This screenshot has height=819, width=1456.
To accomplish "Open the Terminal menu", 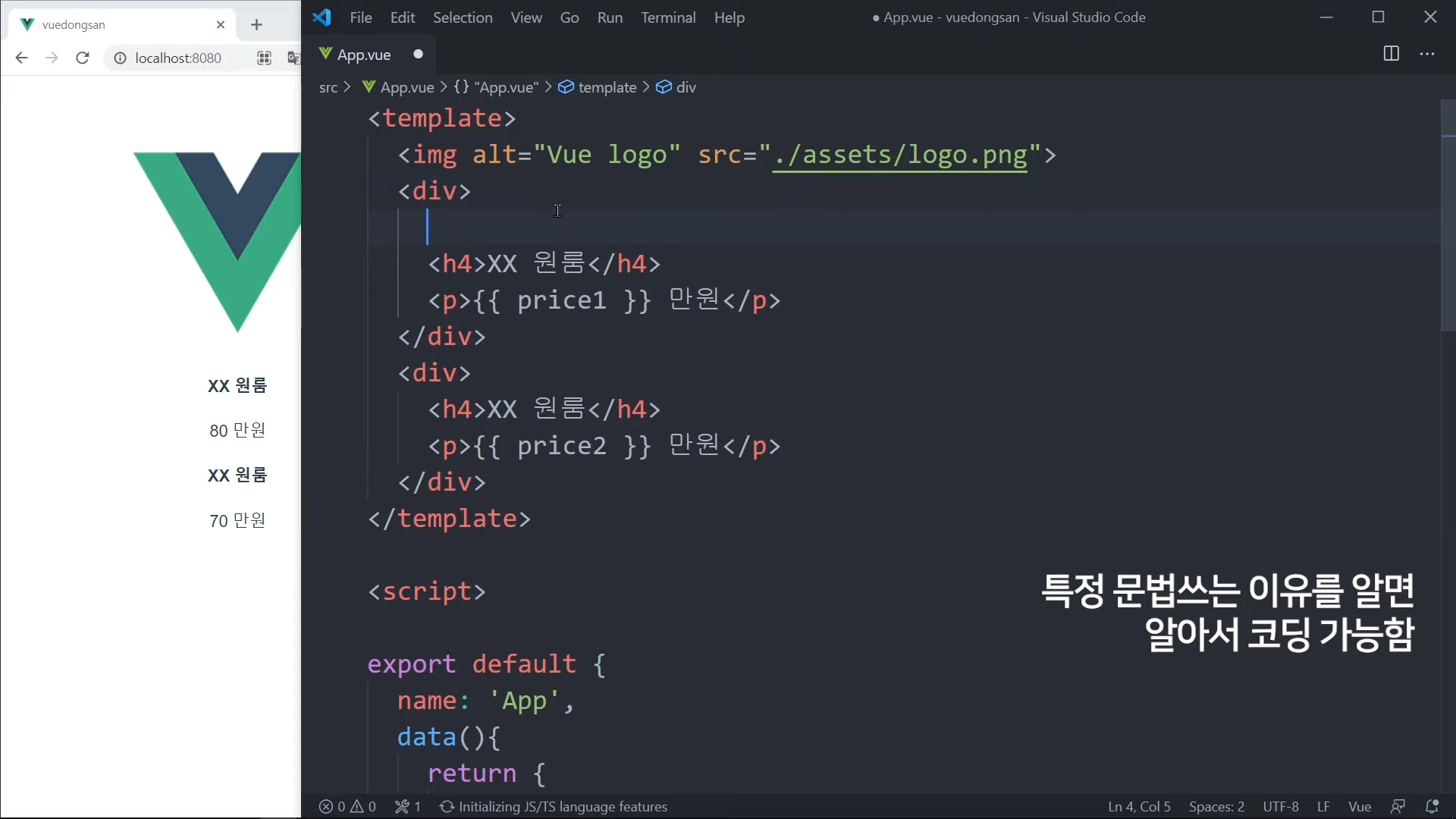I will [667, 17].
